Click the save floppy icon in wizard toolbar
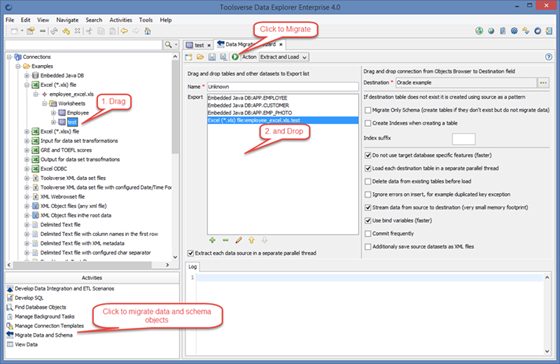 point(212,57)
